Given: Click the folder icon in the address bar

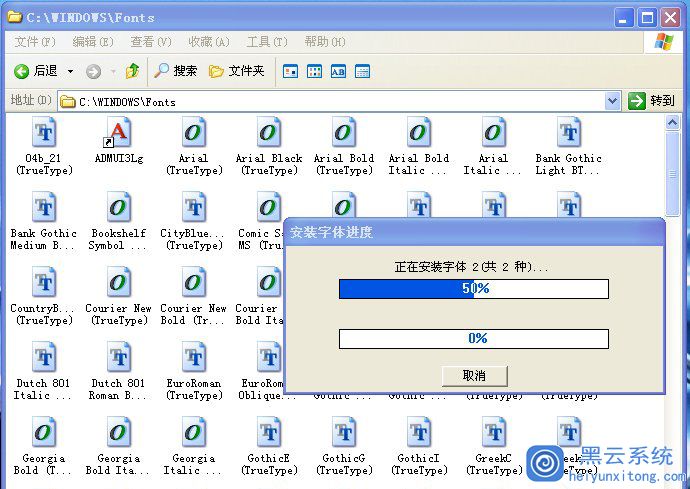Looking at the screenshot, I should click(x=67, y=102).
